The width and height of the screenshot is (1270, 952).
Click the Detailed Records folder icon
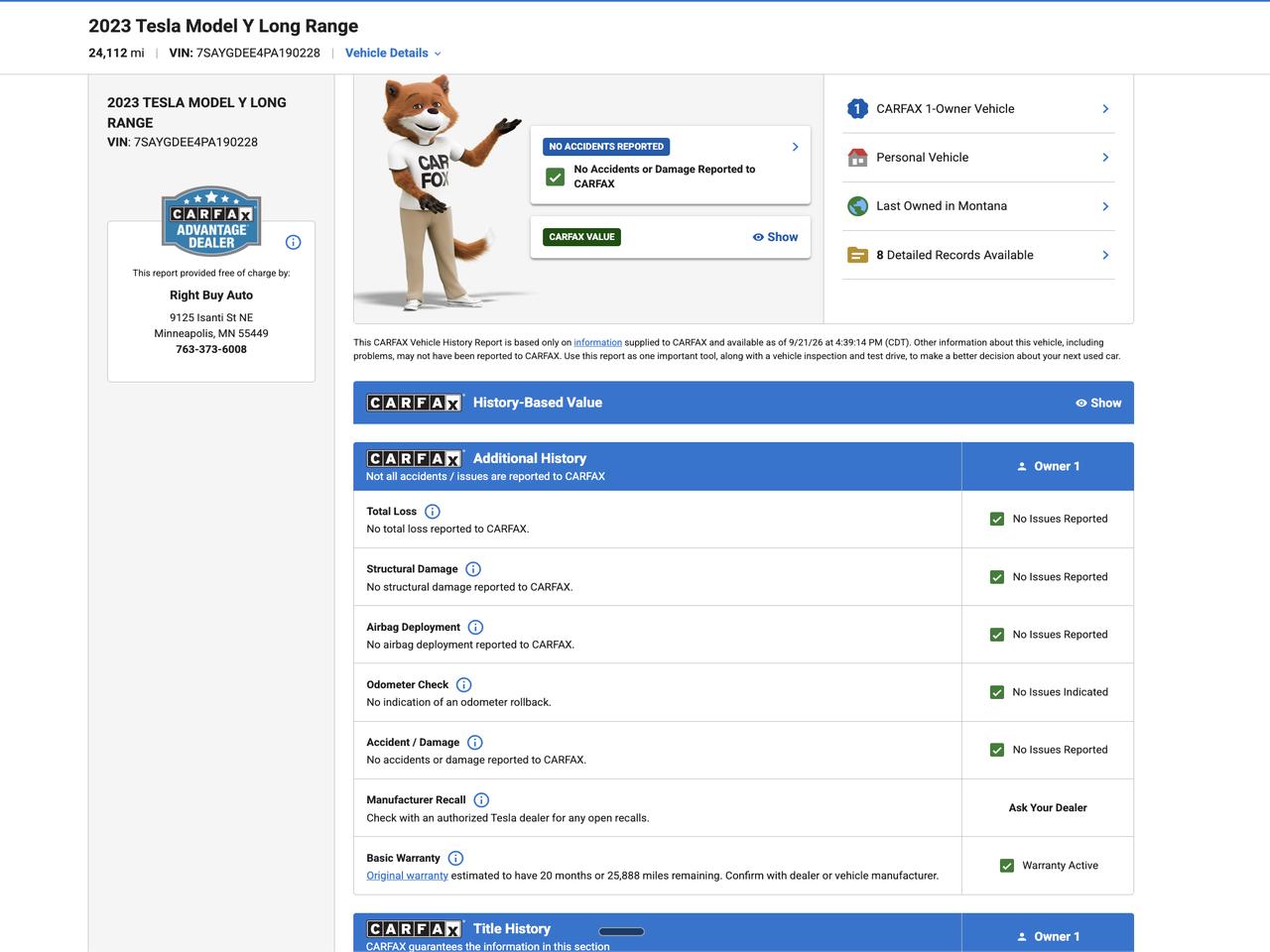[857, 255]
